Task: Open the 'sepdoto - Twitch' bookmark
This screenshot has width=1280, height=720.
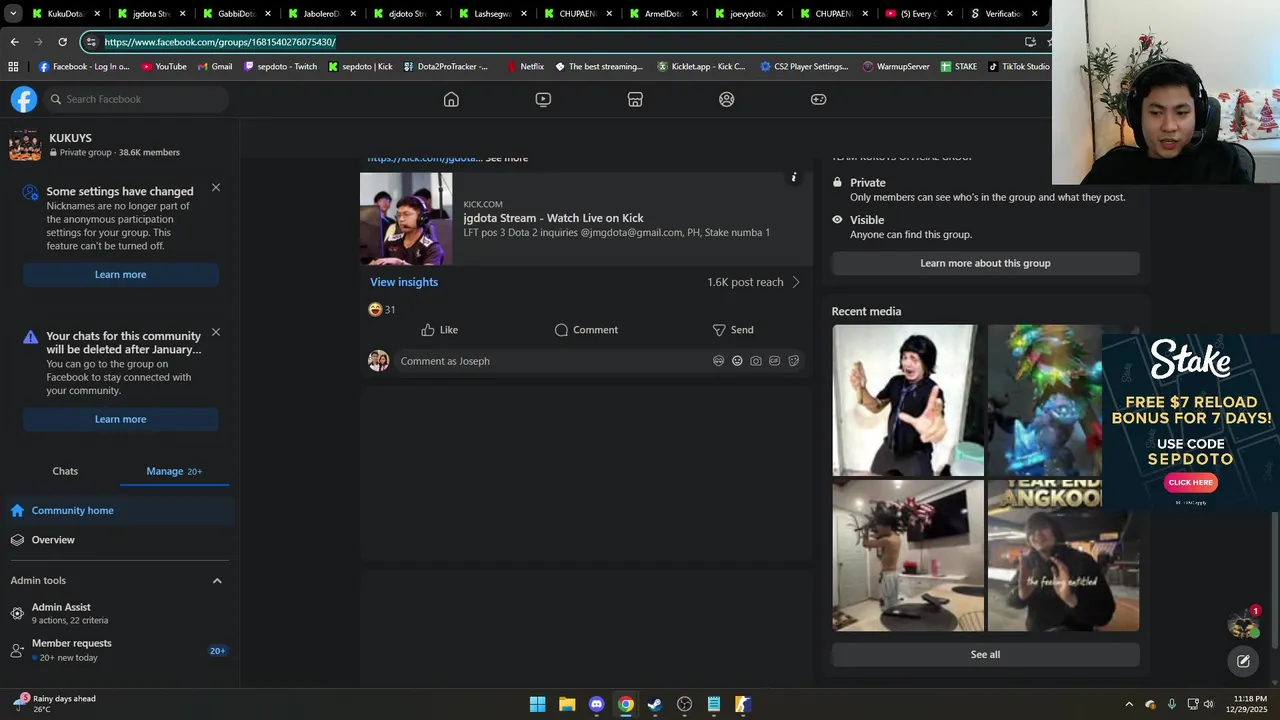Action: point(280,67)
